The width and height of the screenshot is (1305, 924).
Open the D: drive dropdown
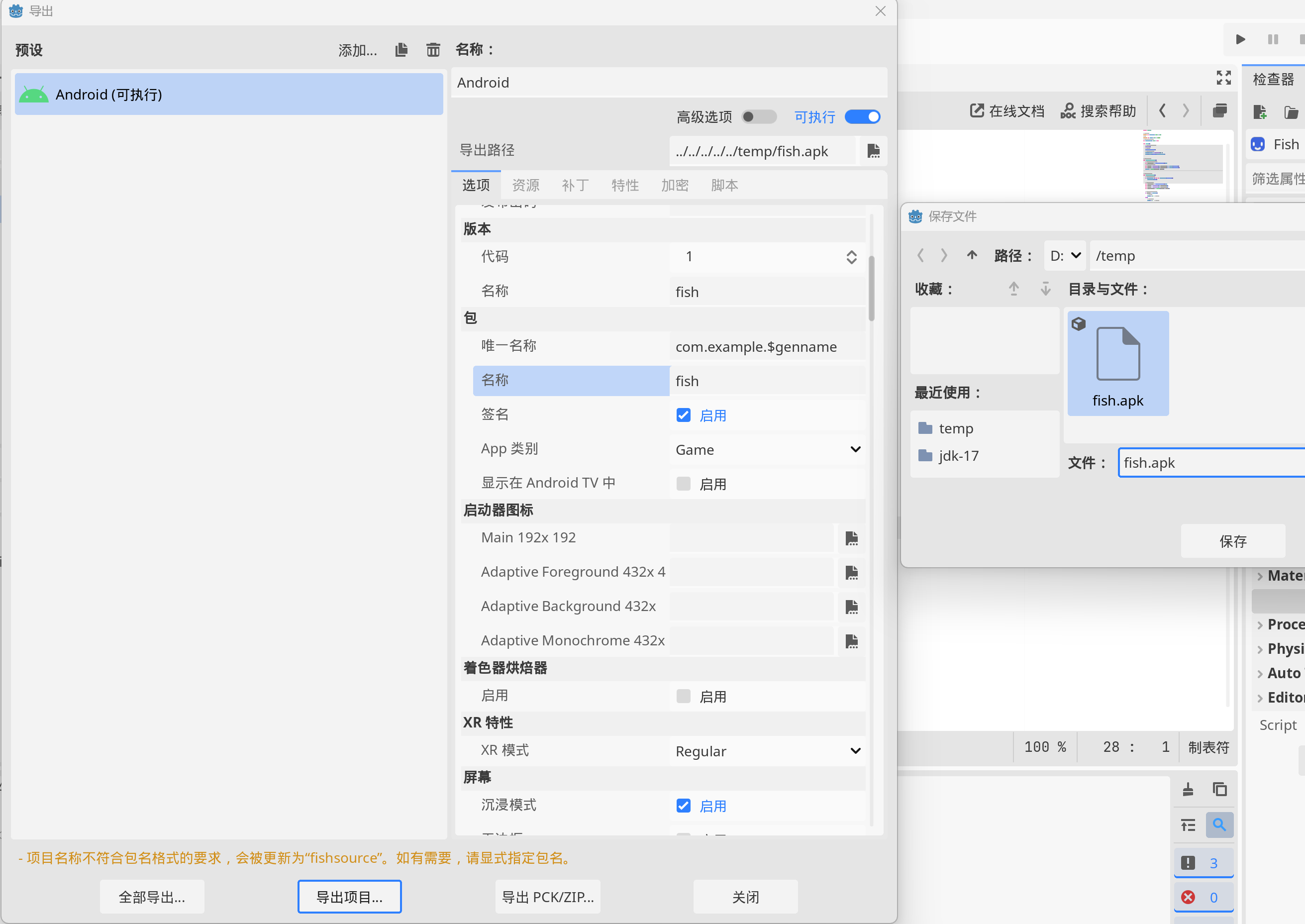[x=1065, y=256]
